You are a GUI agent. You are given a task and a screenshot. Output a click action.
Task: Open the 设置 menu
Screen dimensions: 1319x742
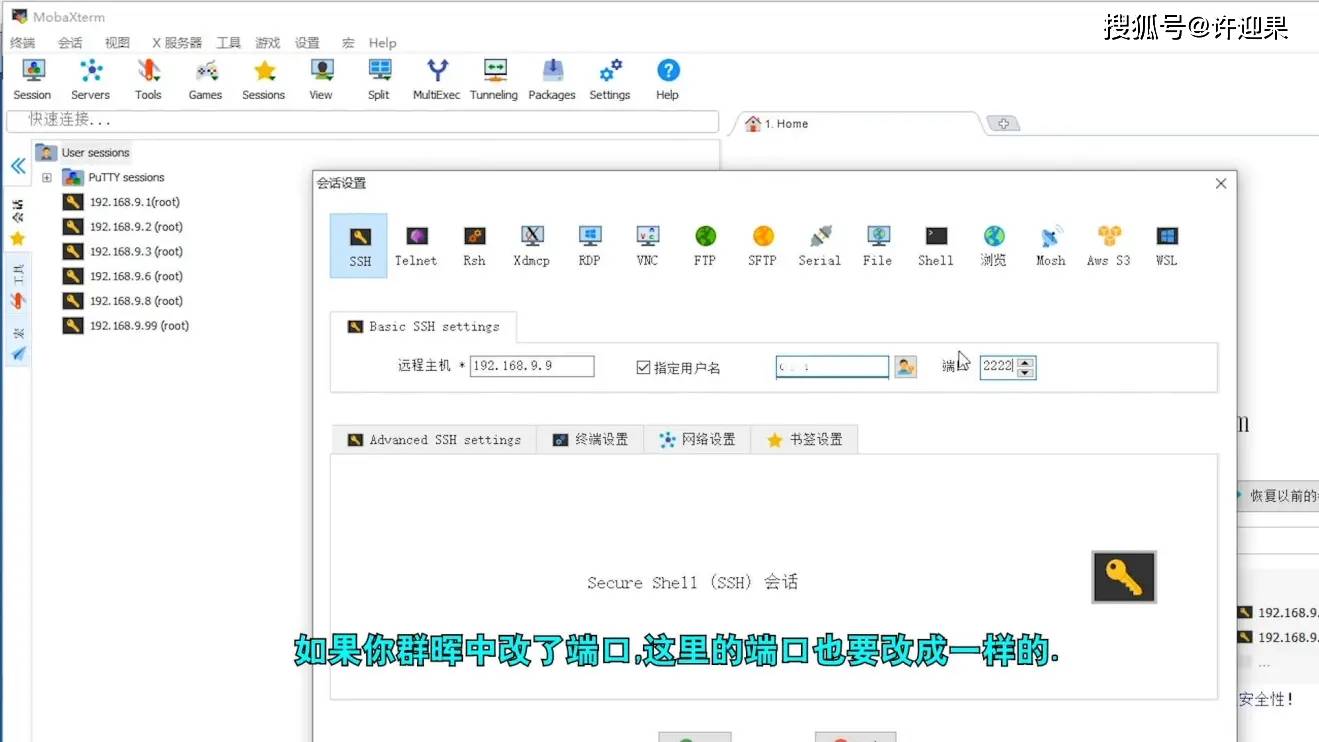point(307,43)
